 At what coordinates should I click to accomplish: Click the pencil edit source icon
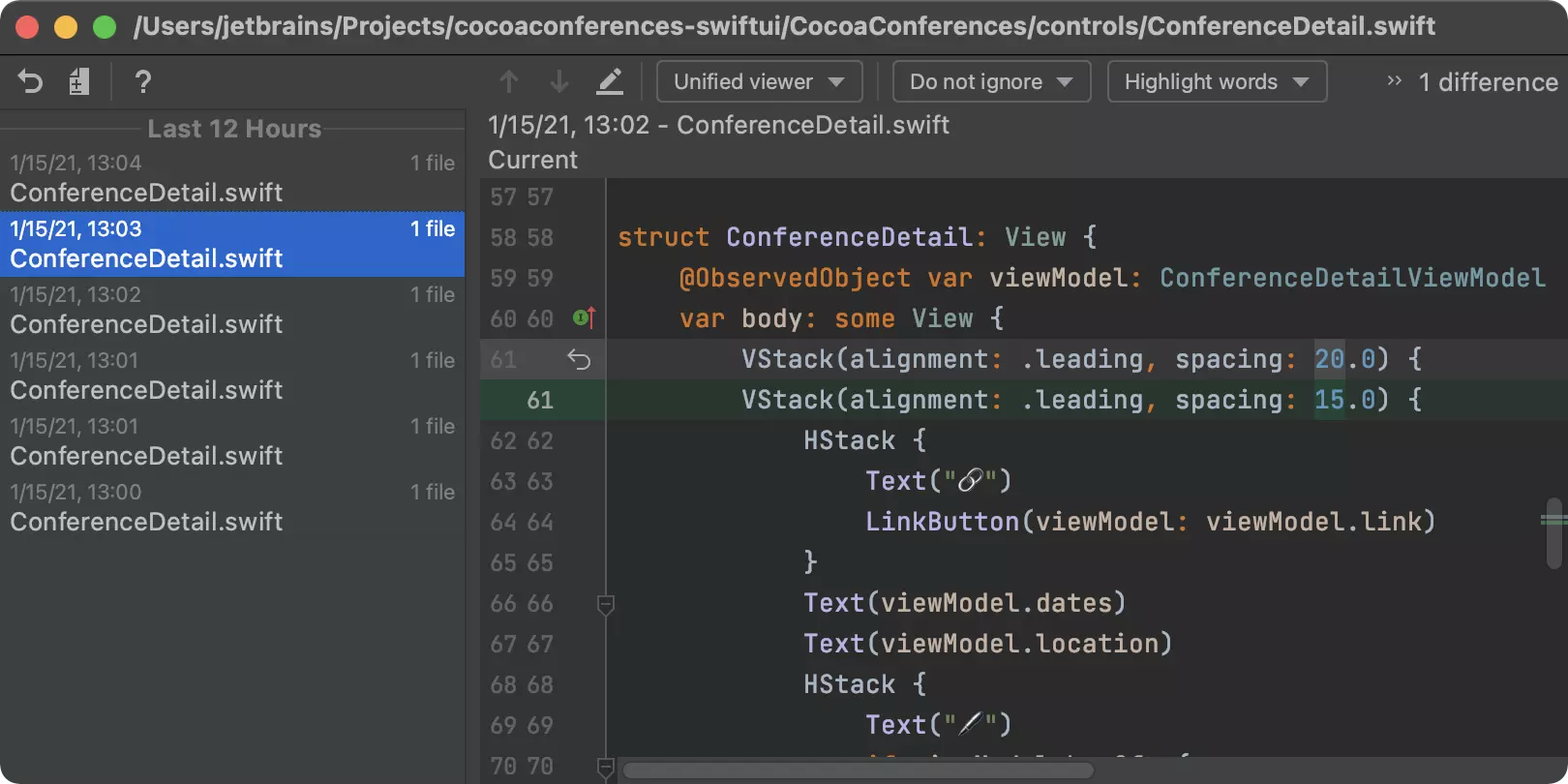610,82
